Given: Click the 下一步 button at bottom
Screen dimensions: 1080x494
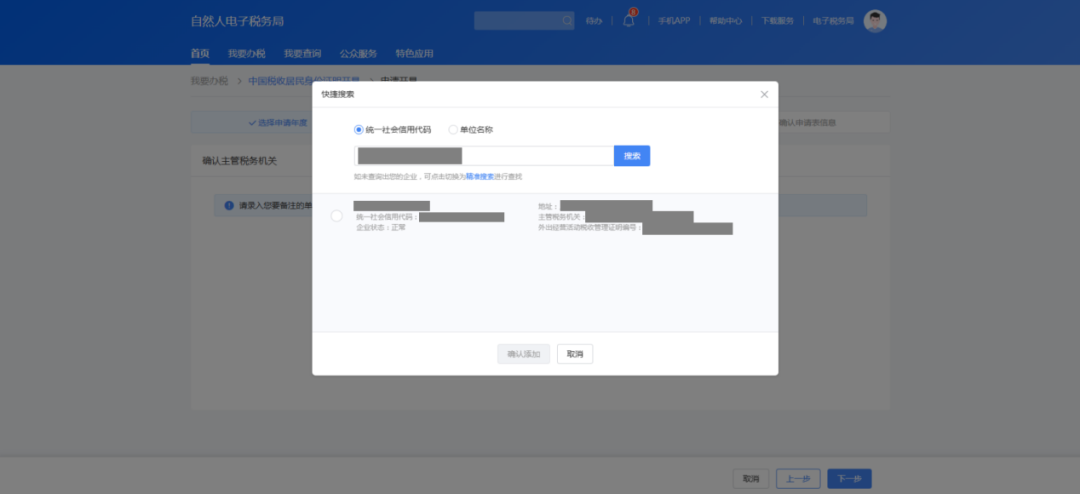Looking at the screenshot, I should [x=849, y=479].
